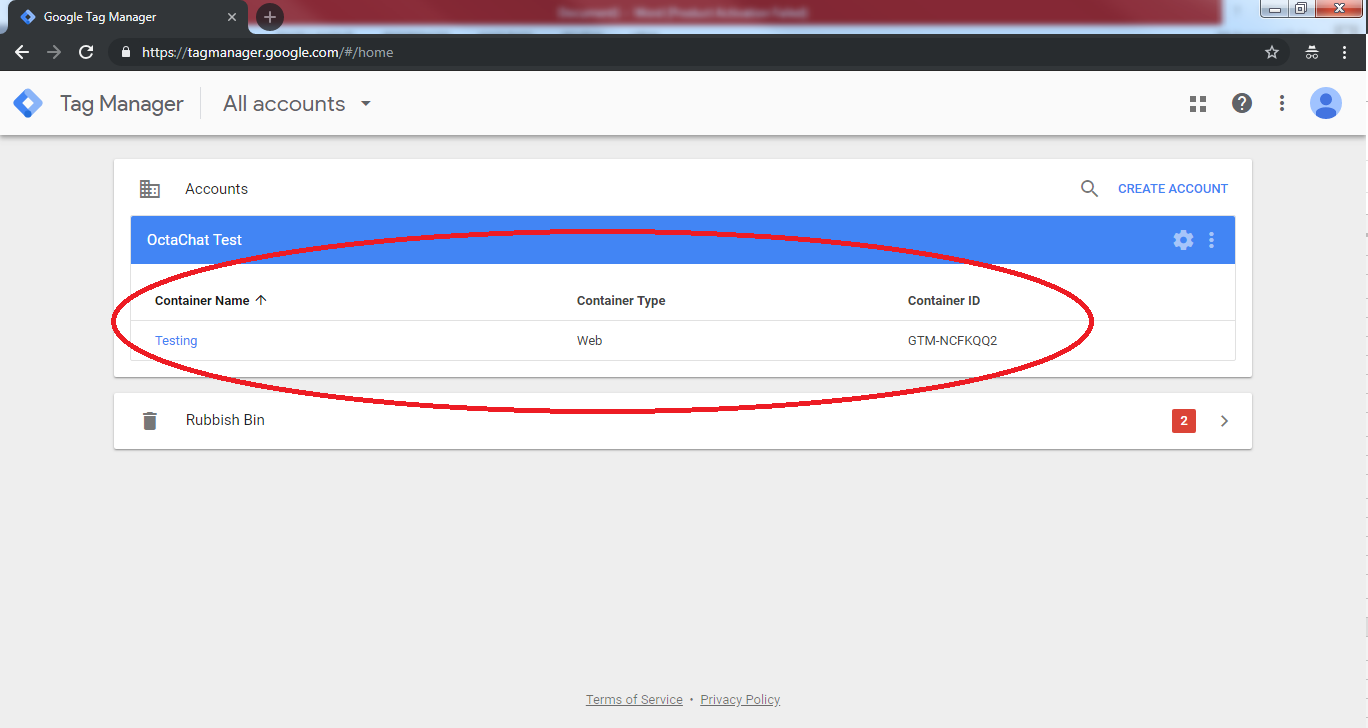The width and height of the screenshot is (1368, 728).
Task: Open the header three-dot more options menu
Action: (x=1282, y=103)
